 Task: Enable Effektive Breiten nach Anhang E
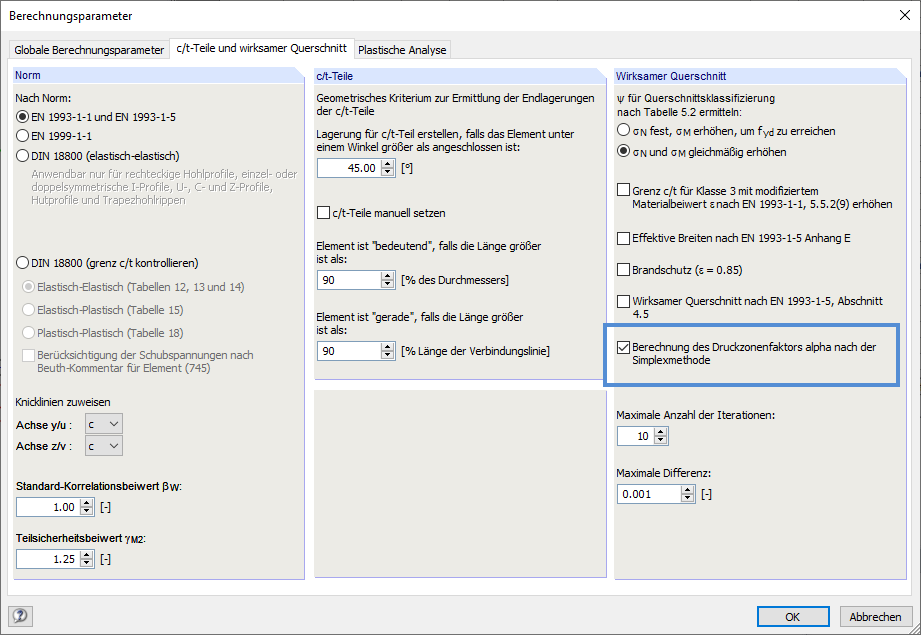(620, 238)
